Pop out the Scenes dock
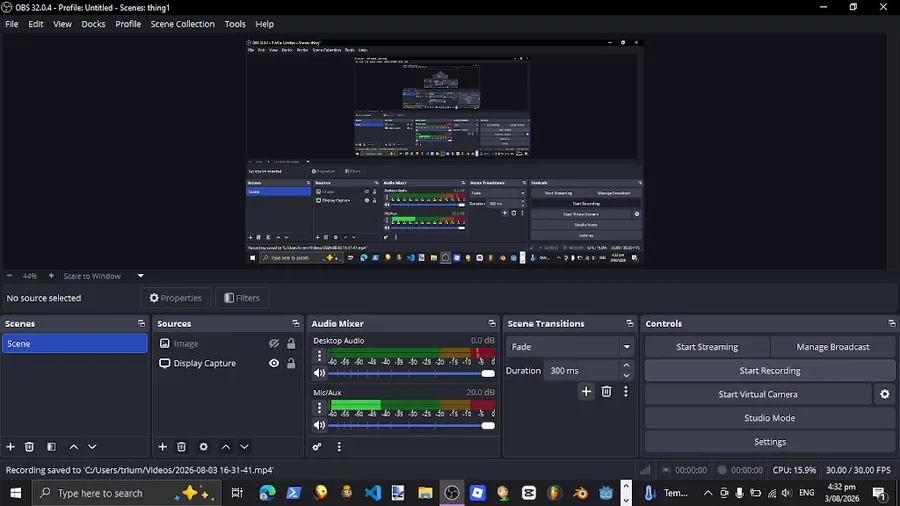 coord(141,324)
